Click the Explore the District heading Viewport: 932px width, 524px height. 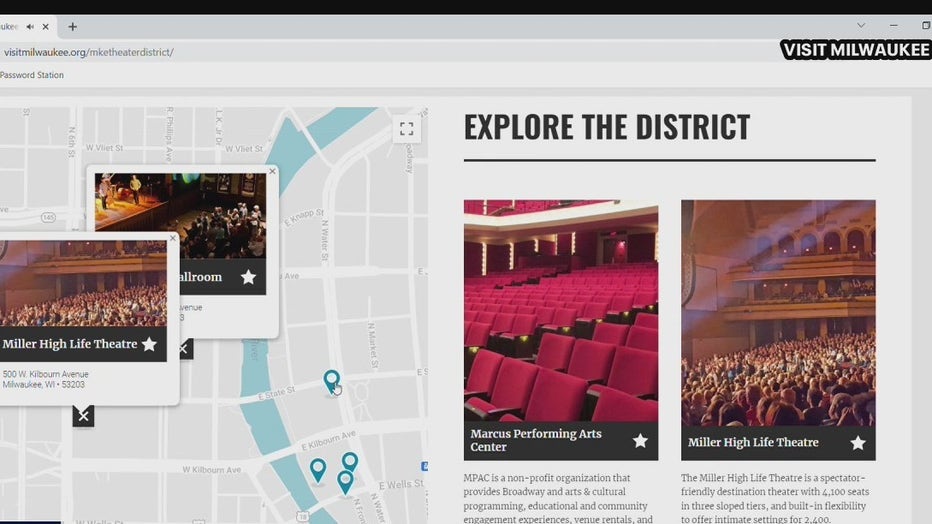pos(607,127)
